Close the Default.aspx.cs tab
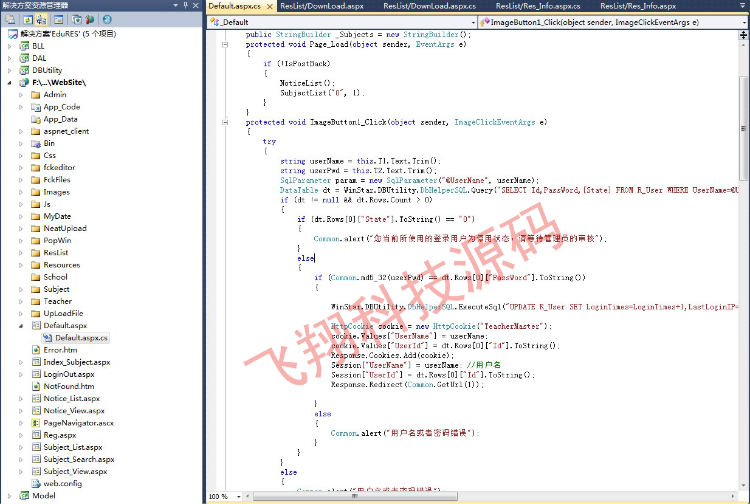Image resolution: width=750 pixels, height=504 pixels. 270,7
